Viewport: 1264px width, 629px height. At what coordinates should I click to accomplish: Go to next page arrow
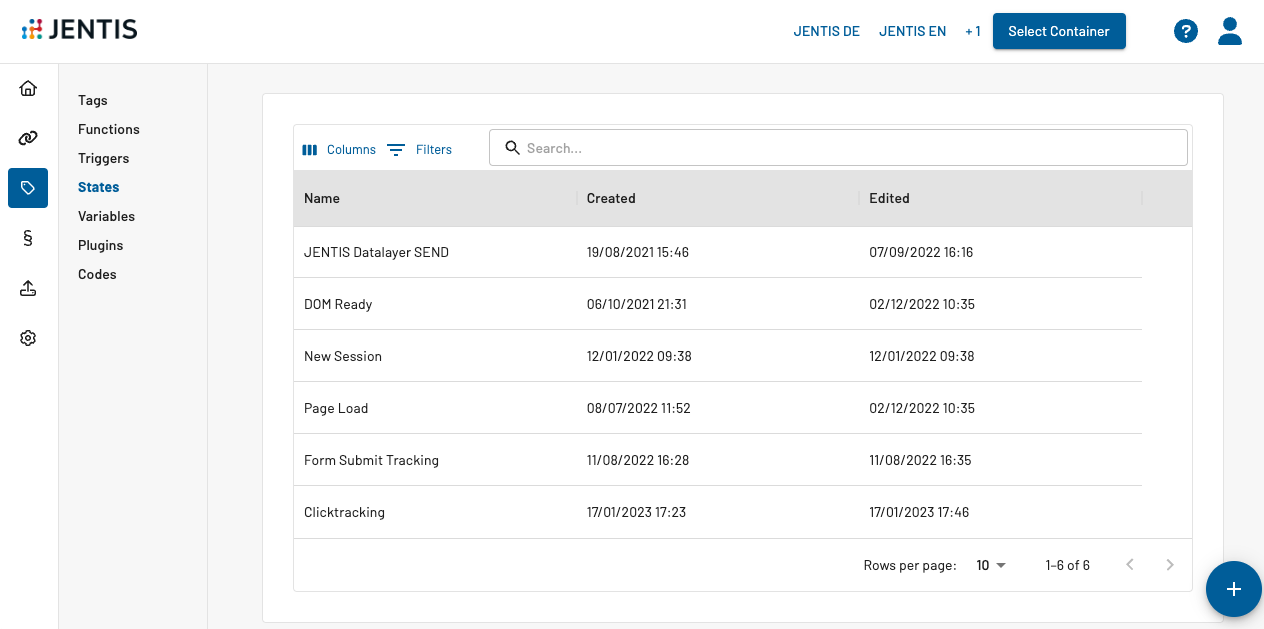(1170, 565)
